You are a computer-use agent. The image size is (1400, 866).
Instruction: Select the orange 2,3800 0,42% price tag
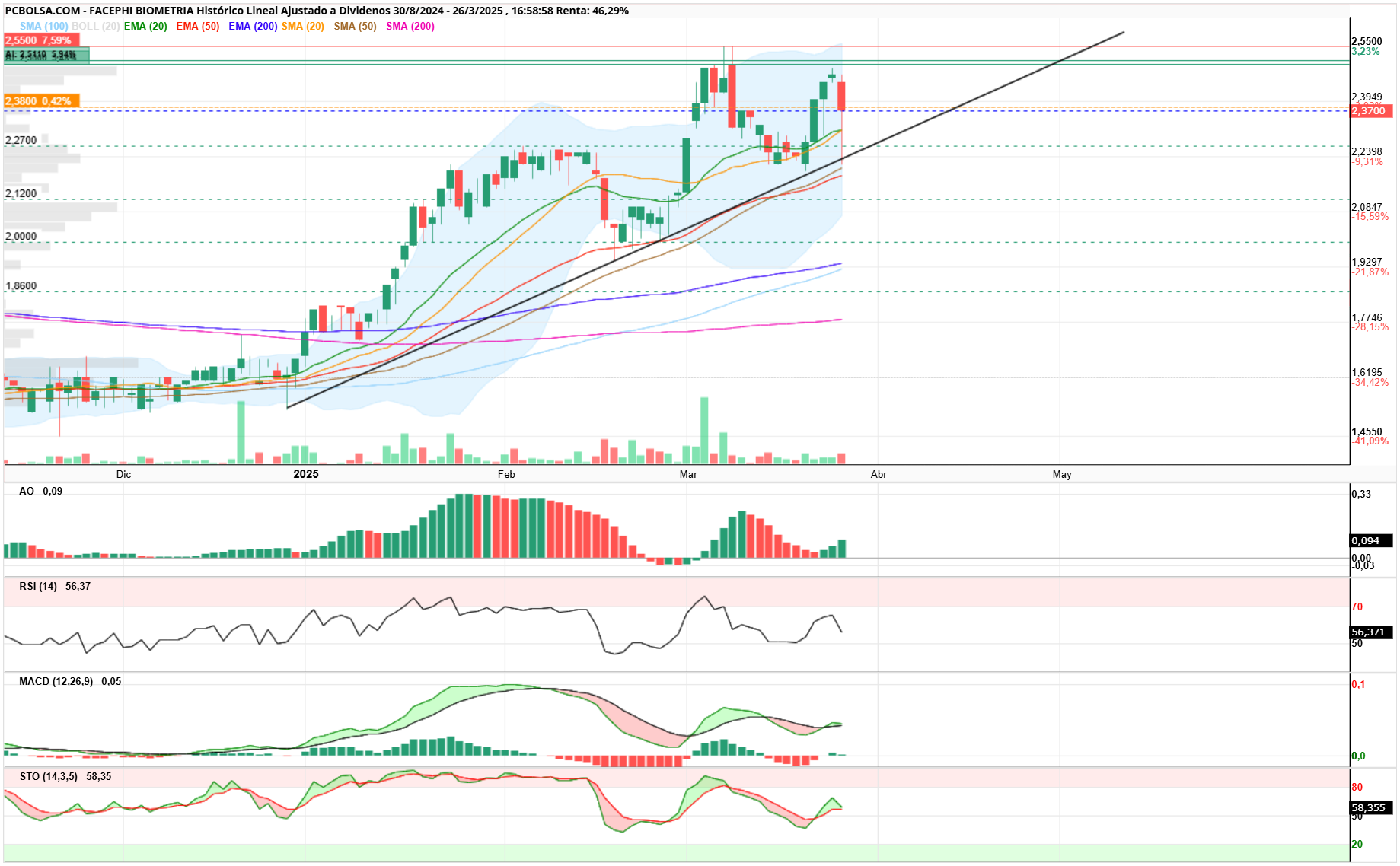pyautogui.click(x=42, y=101)
